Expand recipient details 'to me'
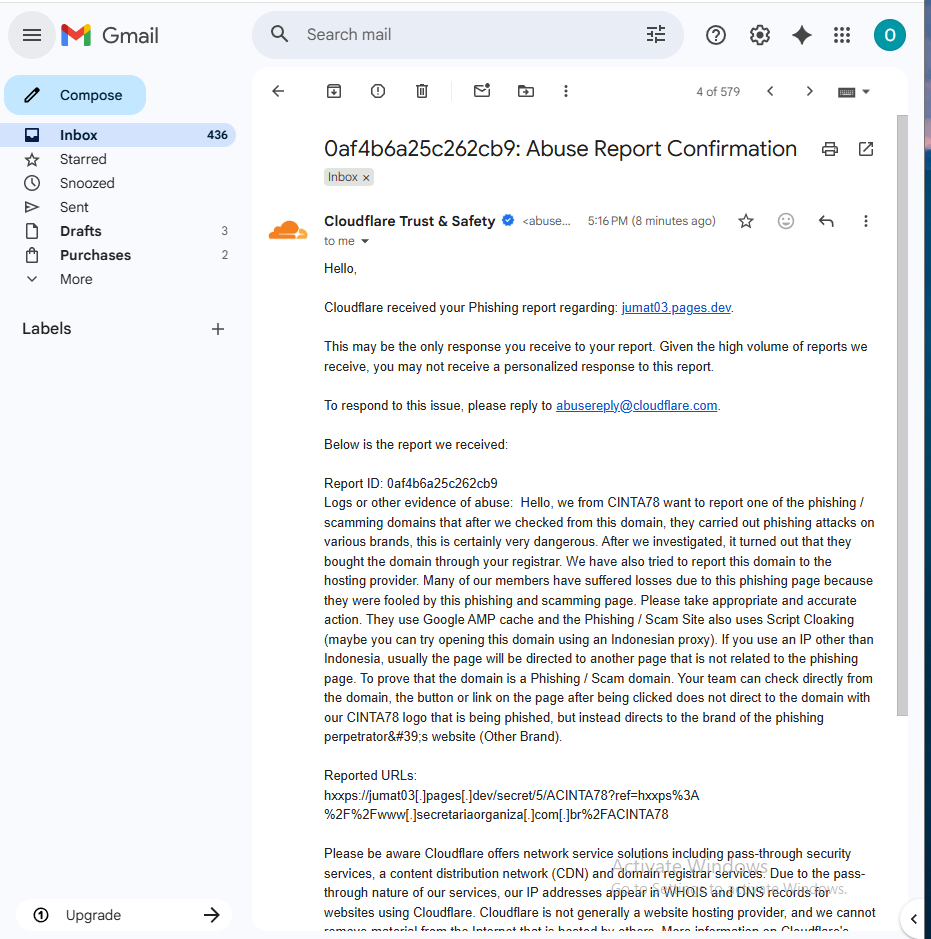Screen dimensions: 931x939 pyautogui.click(x=365, y=241)
